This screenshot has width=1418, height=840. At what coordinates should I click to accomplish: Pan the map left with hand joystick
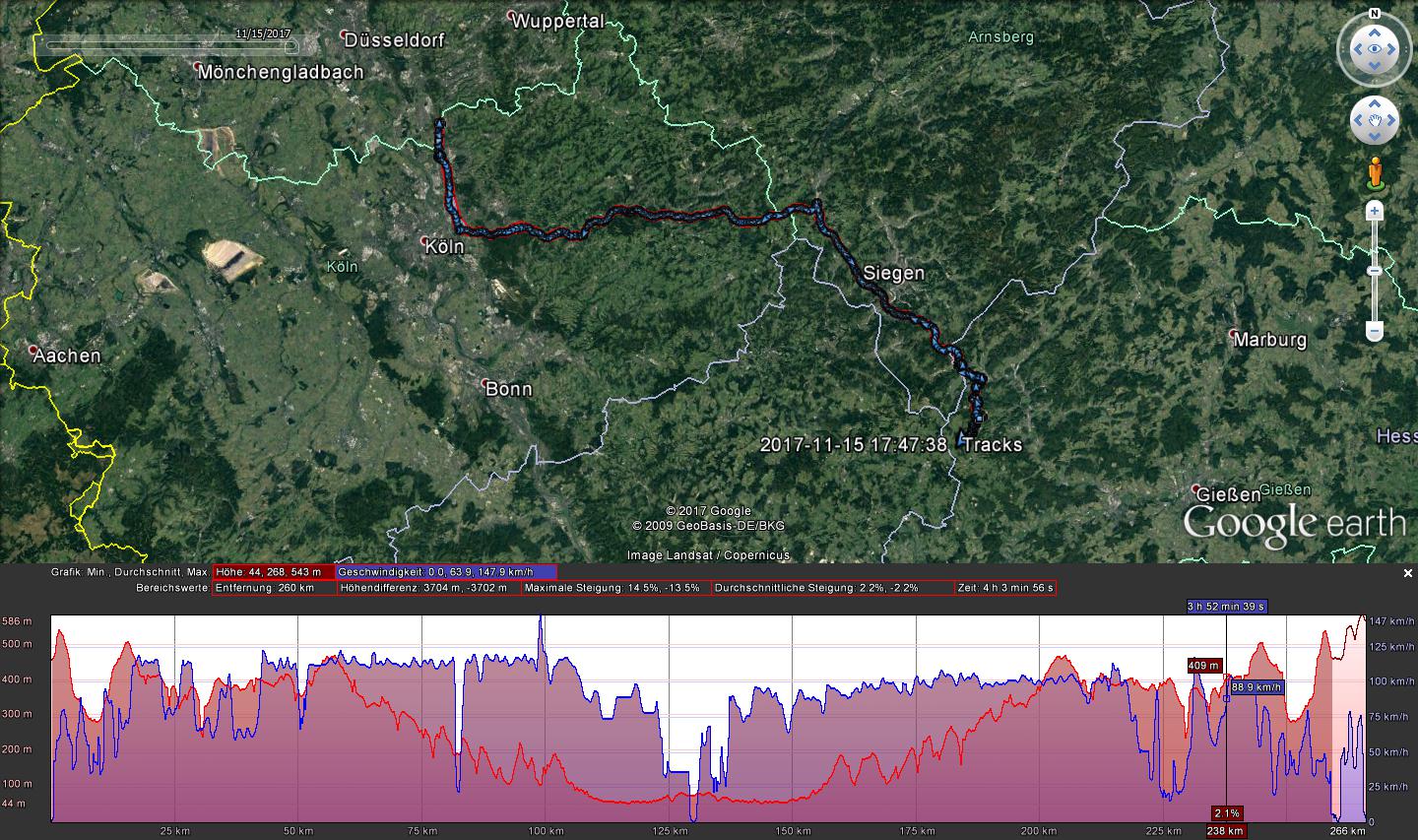pyautogui.click(x=1358, y=121)
